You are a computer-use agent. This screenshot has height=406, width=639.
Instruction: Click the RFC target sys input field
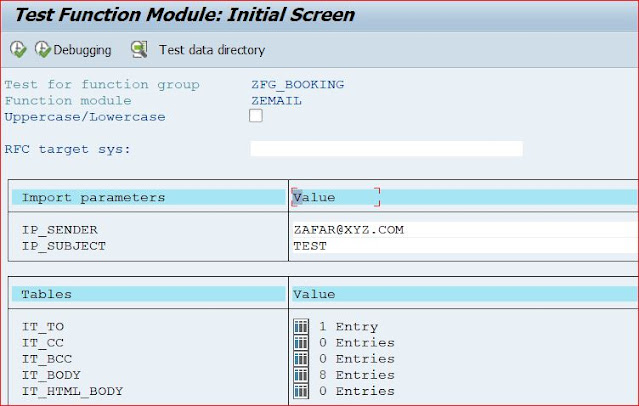386,149
